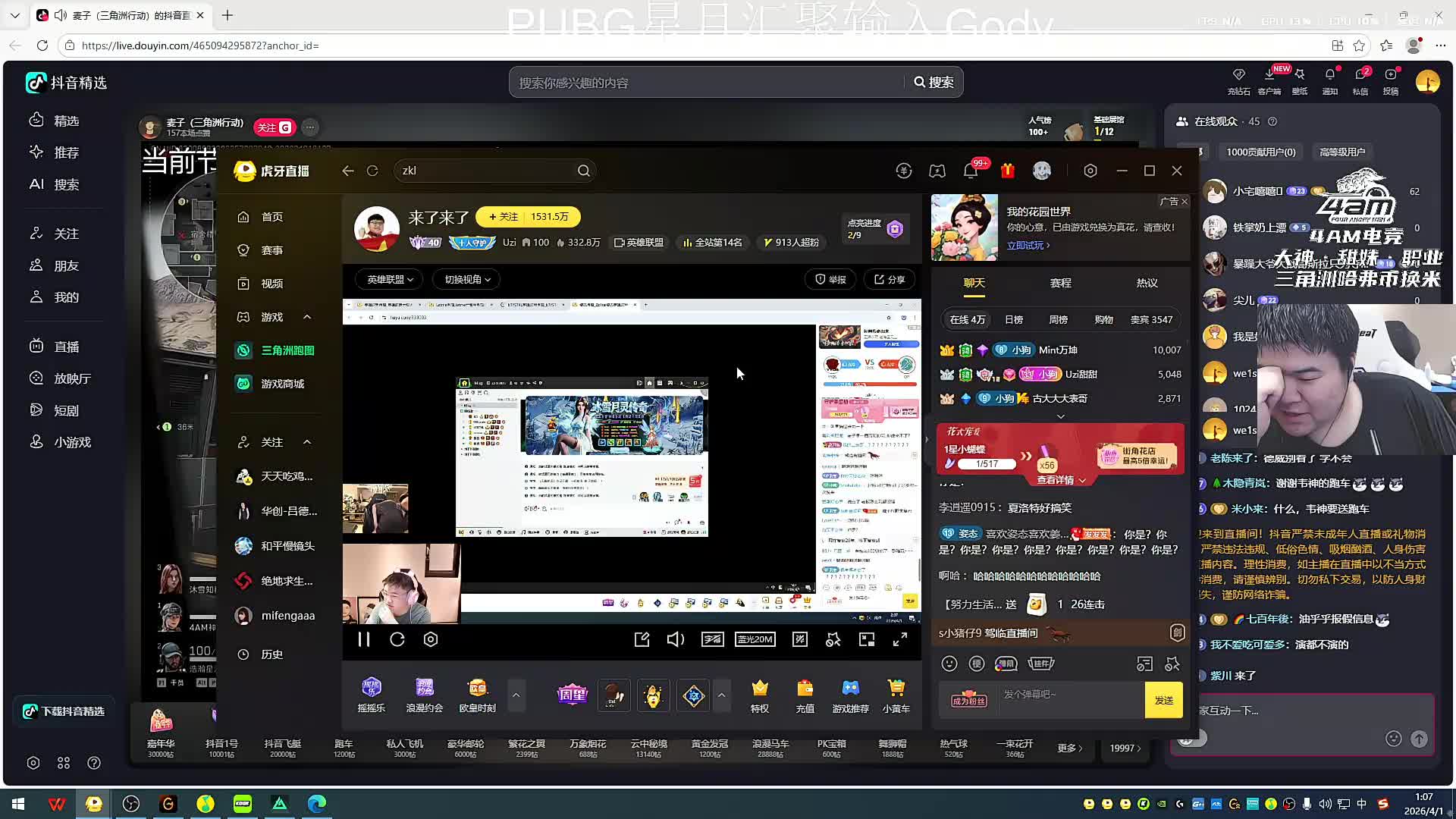Toggle gift effects blocking in player bar
This screenshot has height=819, width=1456.
(833, 639)
